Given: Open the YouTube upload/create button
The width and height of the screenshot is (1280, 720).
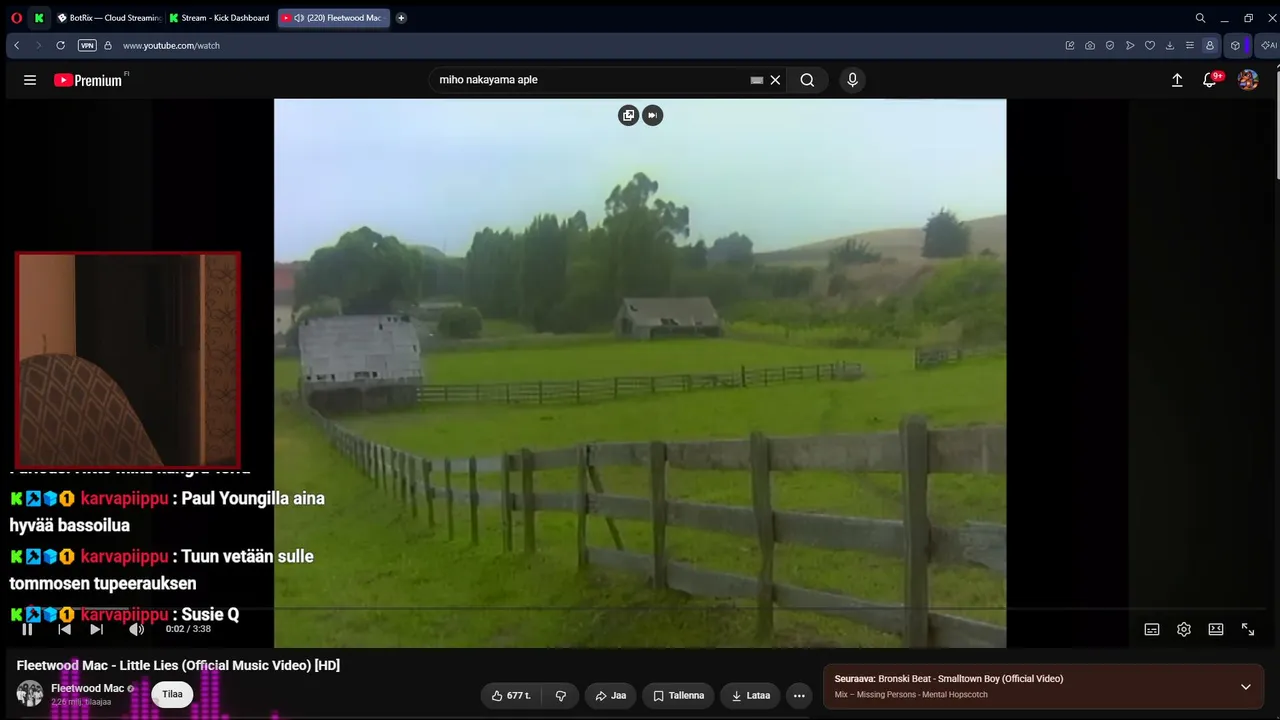Looking at the screenshot, I should (x=1177, y=80).
